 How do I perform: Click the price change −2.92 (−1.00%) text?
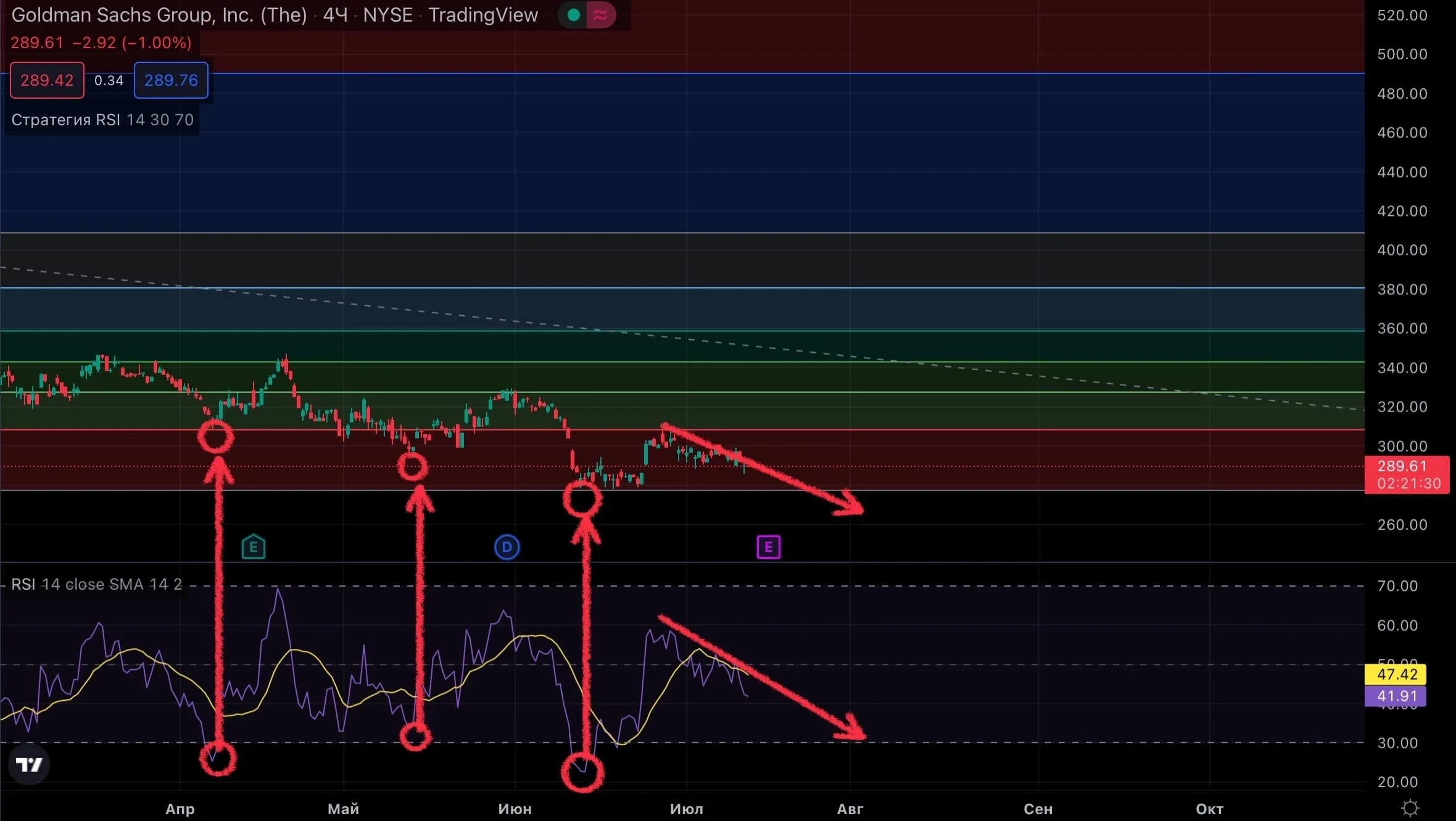131,43
